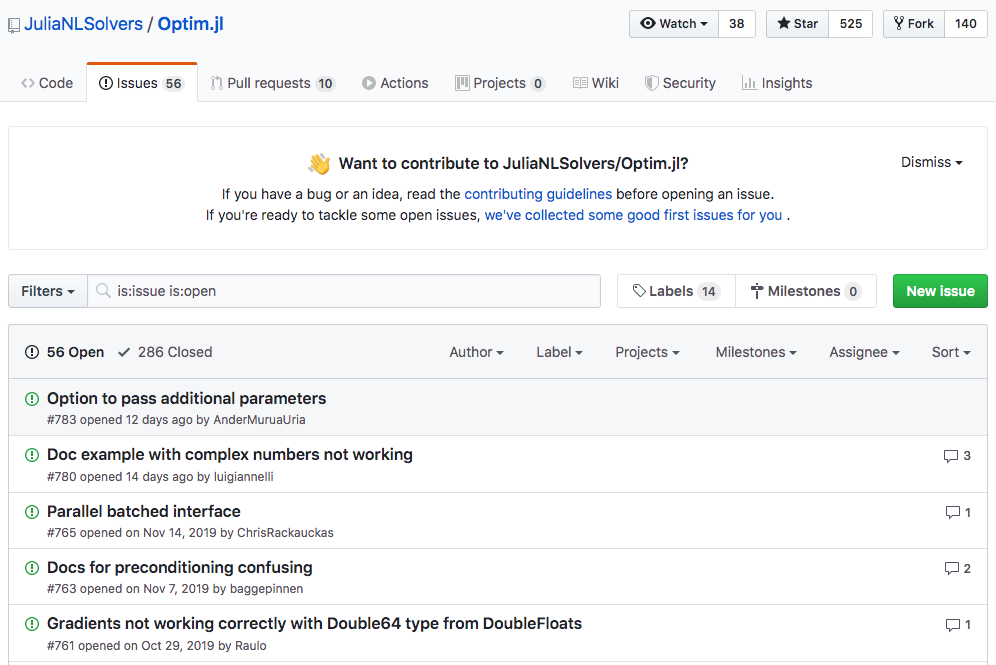Click comment icon for preconditioning docs issue

951,569
